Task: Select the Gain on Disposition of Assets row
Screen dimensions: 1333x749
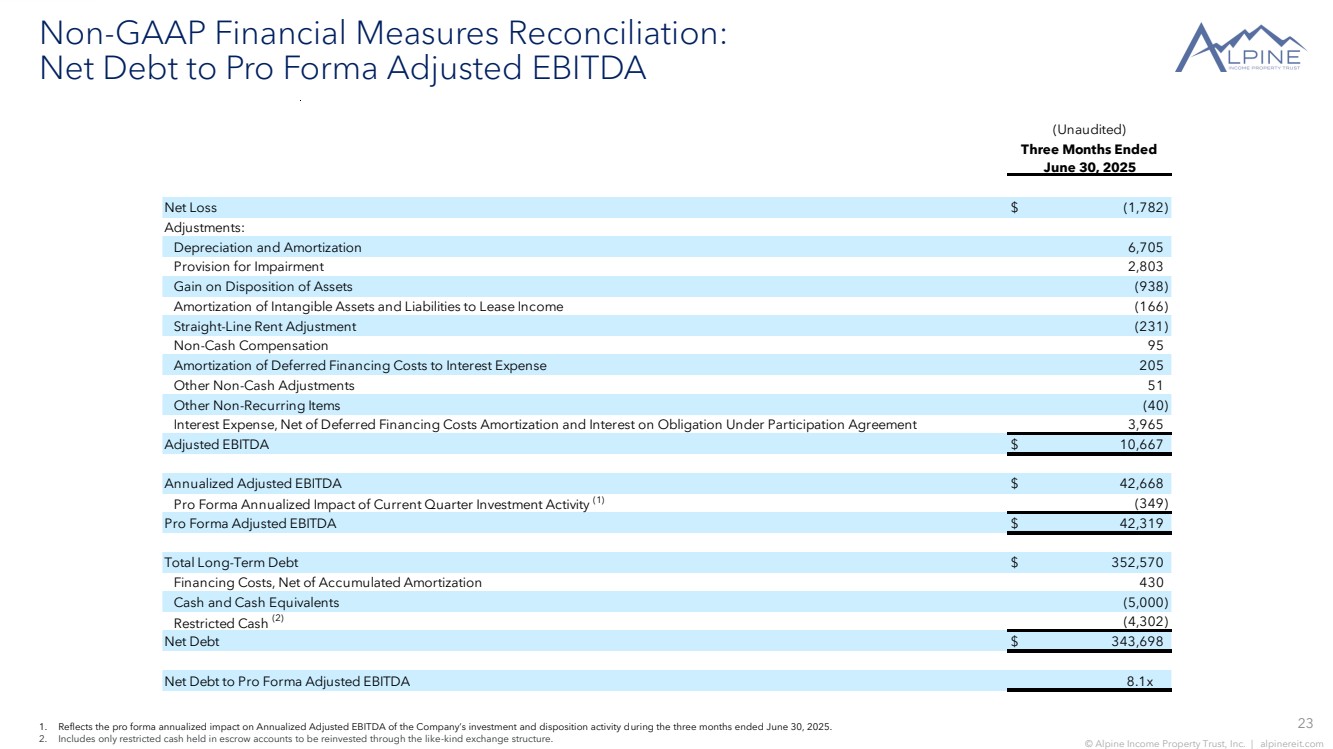Action: [x=262, y=286]
